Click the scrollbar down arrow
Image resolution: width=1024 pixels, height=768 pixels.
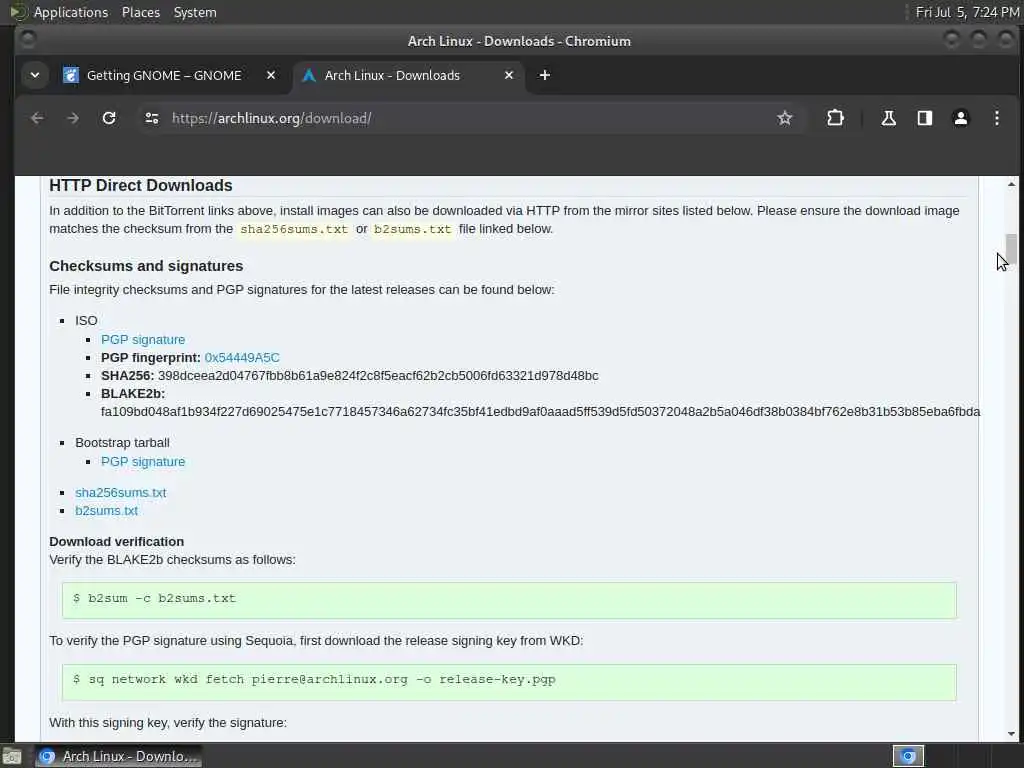point(1011,733)
